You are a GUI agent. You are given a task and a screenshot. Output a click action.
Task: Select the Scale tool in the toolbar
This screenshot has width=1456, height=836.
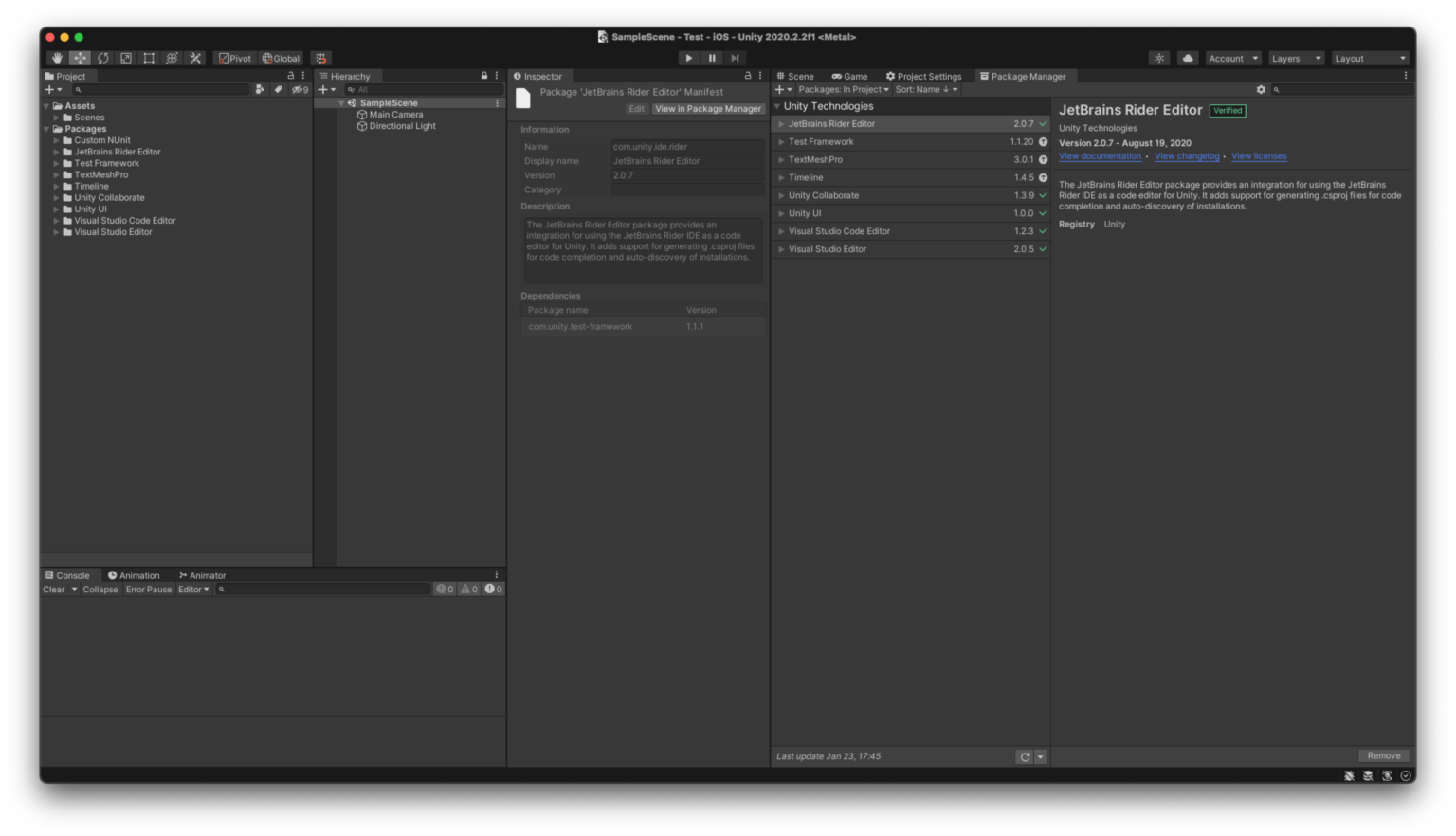(x=125, y=58)
